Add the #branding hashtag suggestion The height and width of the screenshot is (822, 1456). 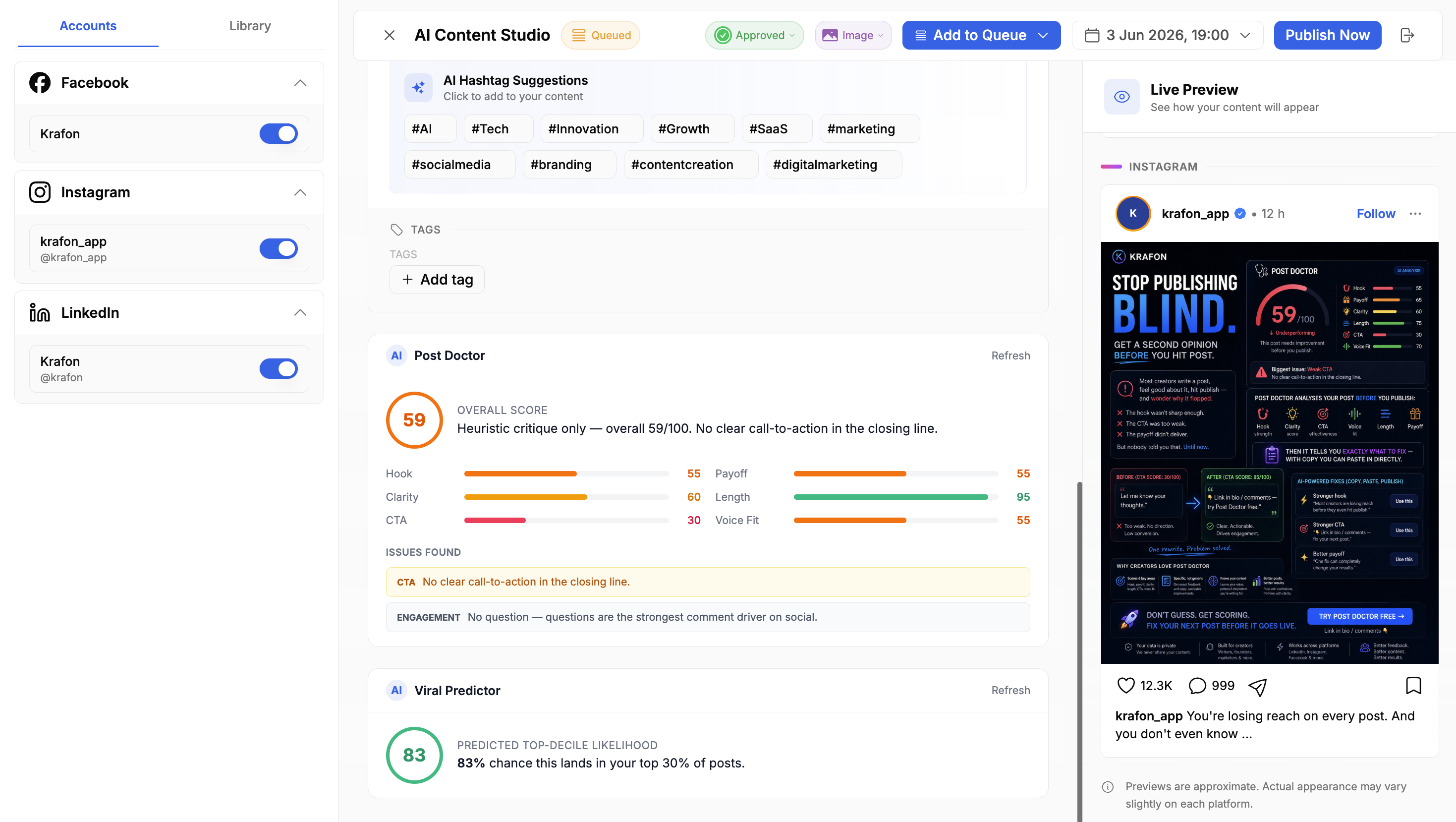pyautogui.click(x=569, y=165)
